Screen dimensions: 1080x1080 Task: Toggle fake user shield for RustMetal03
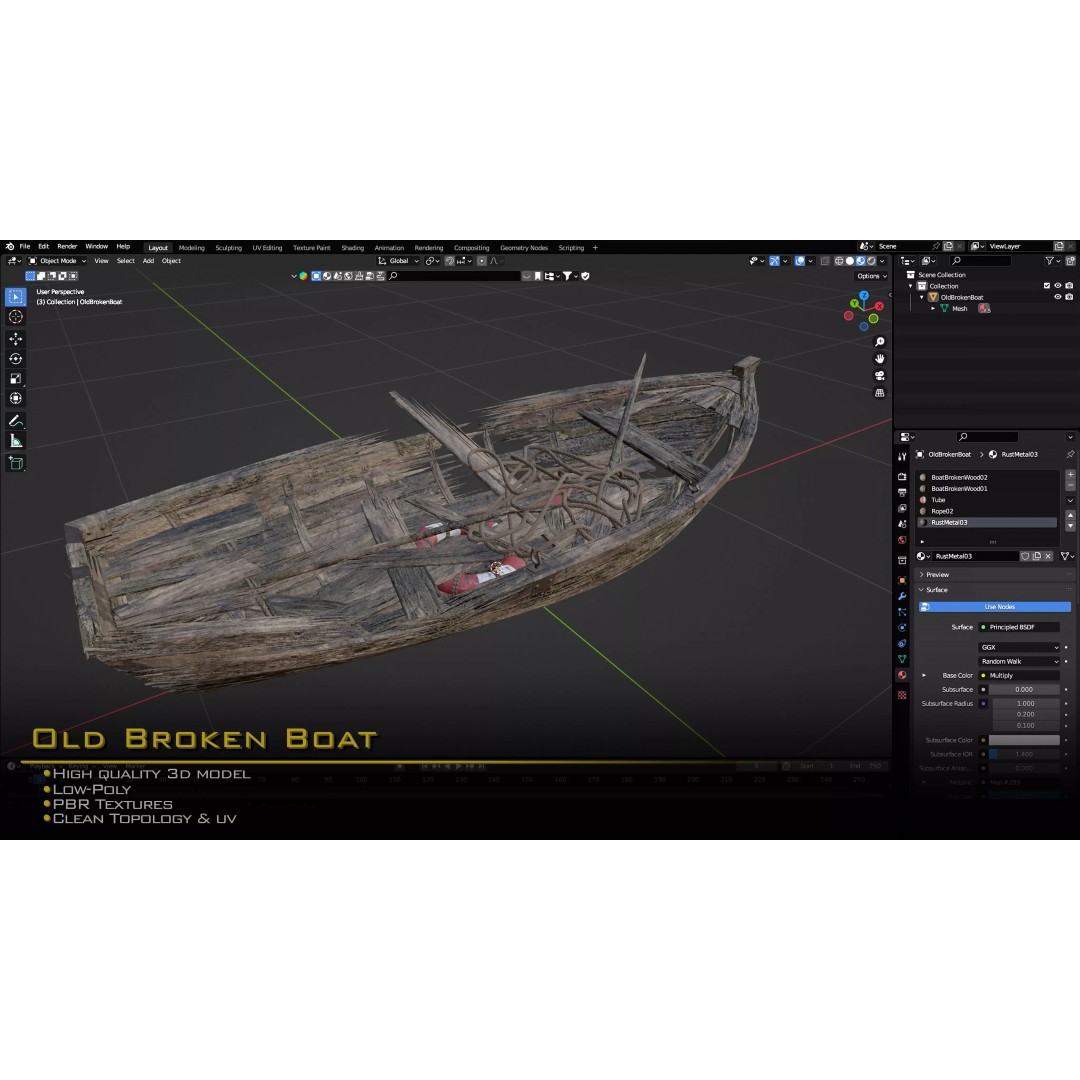tap(1025, 557)
